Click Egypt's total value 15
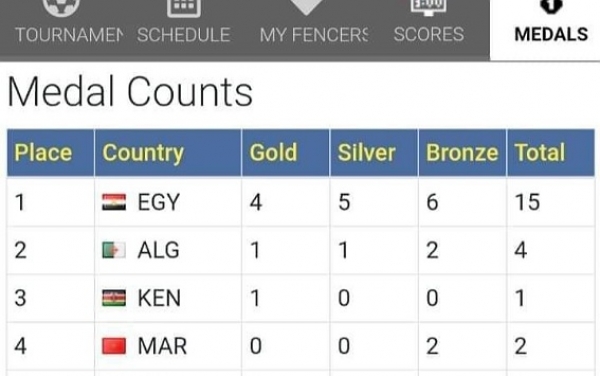Viewport: 600px width, 376px height. pos(527,202)
